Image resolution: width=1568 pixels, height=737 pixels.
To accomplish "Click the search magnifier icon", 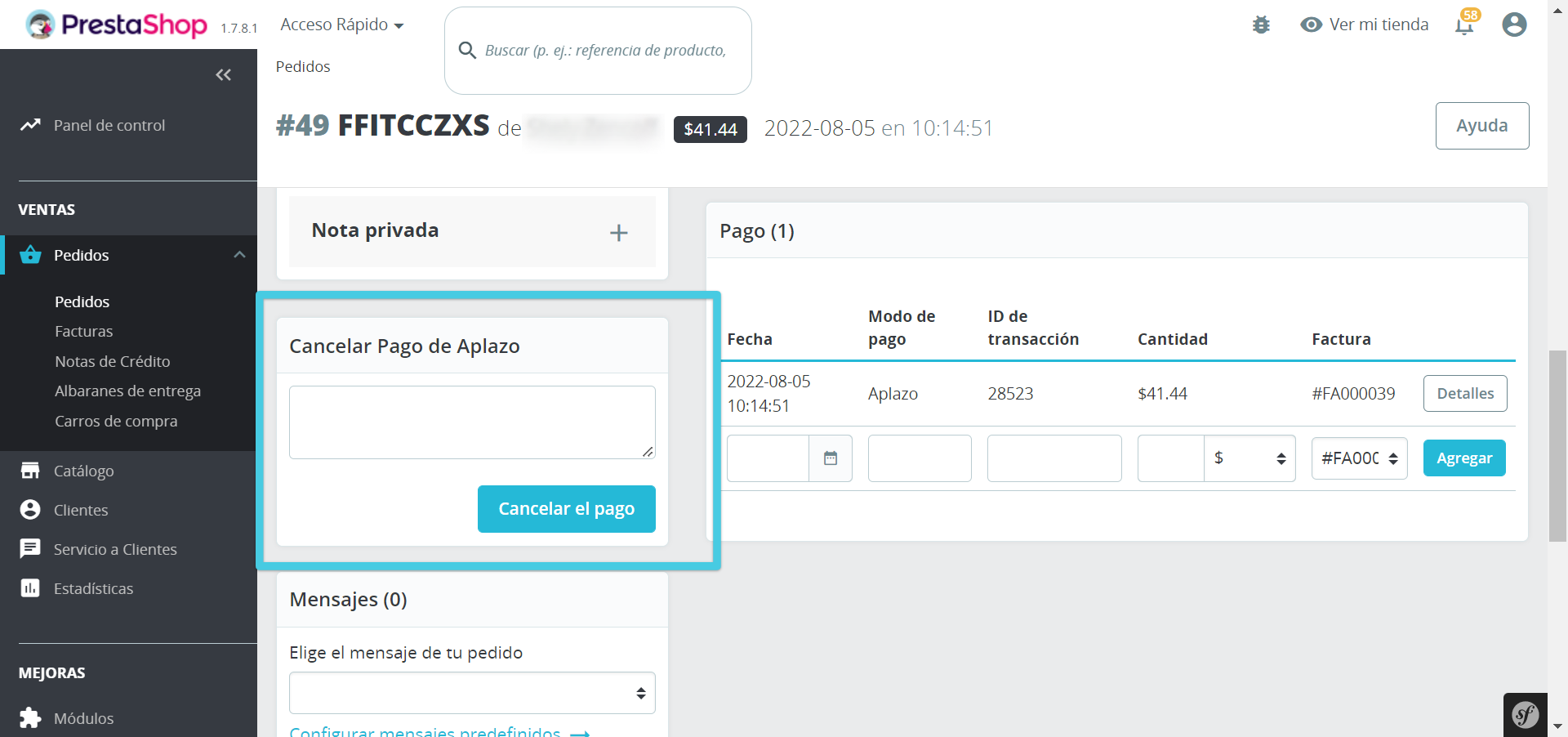I will 467,51.
